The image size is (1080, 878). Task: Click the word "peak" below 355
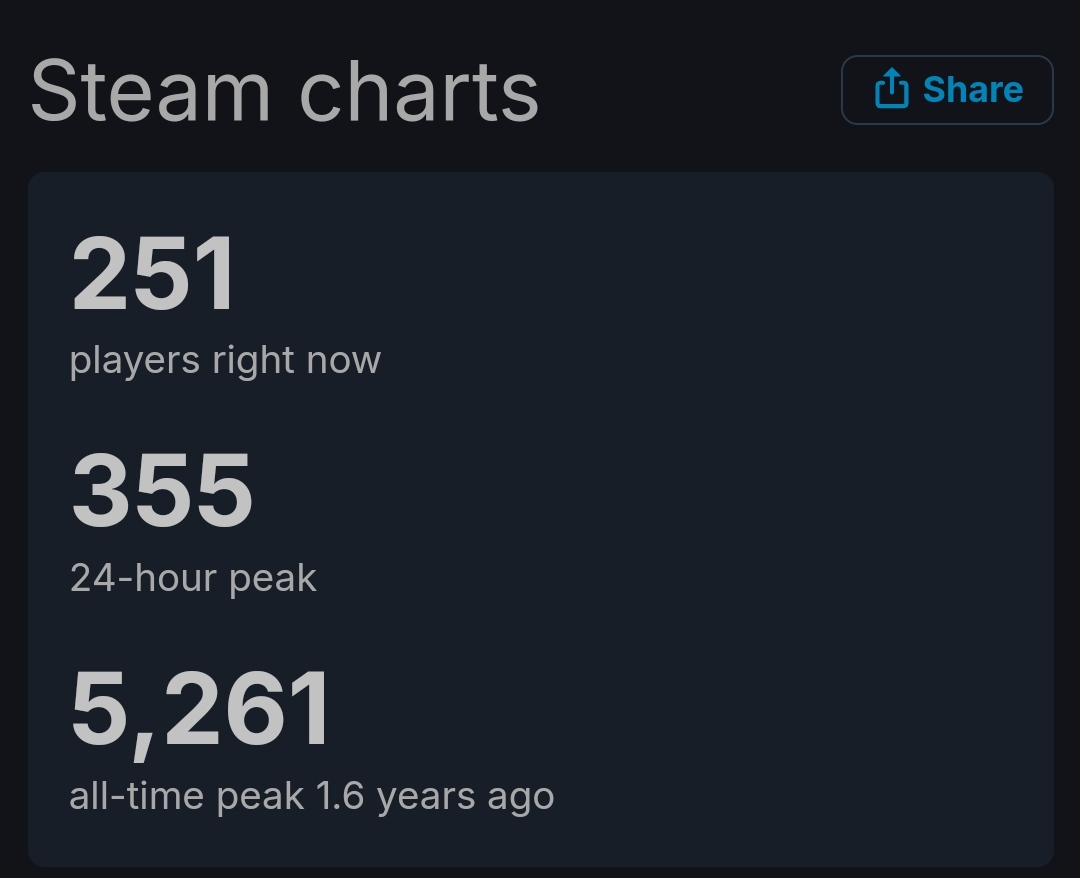coord(272,578)
